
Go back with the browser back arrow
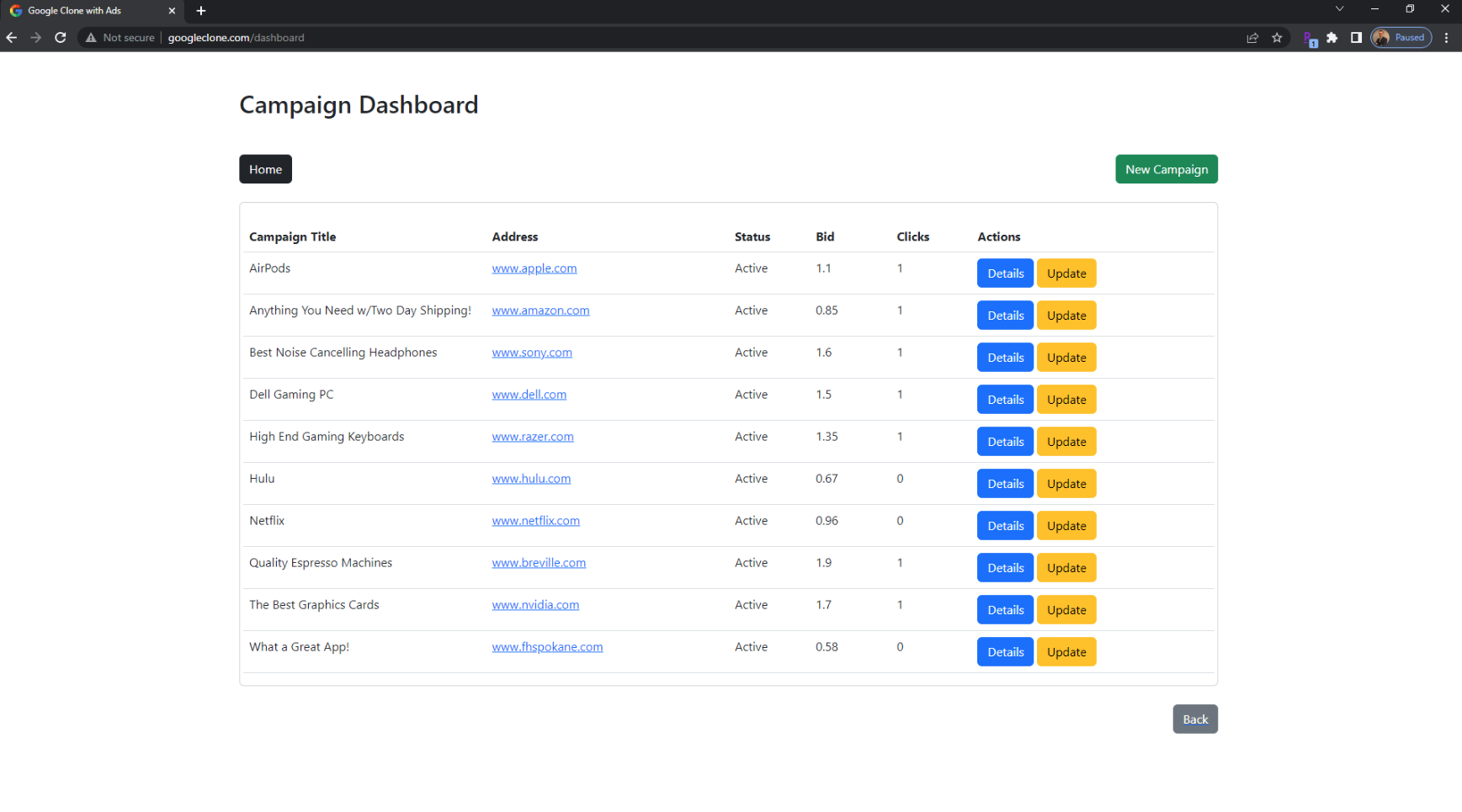(12, 37)
